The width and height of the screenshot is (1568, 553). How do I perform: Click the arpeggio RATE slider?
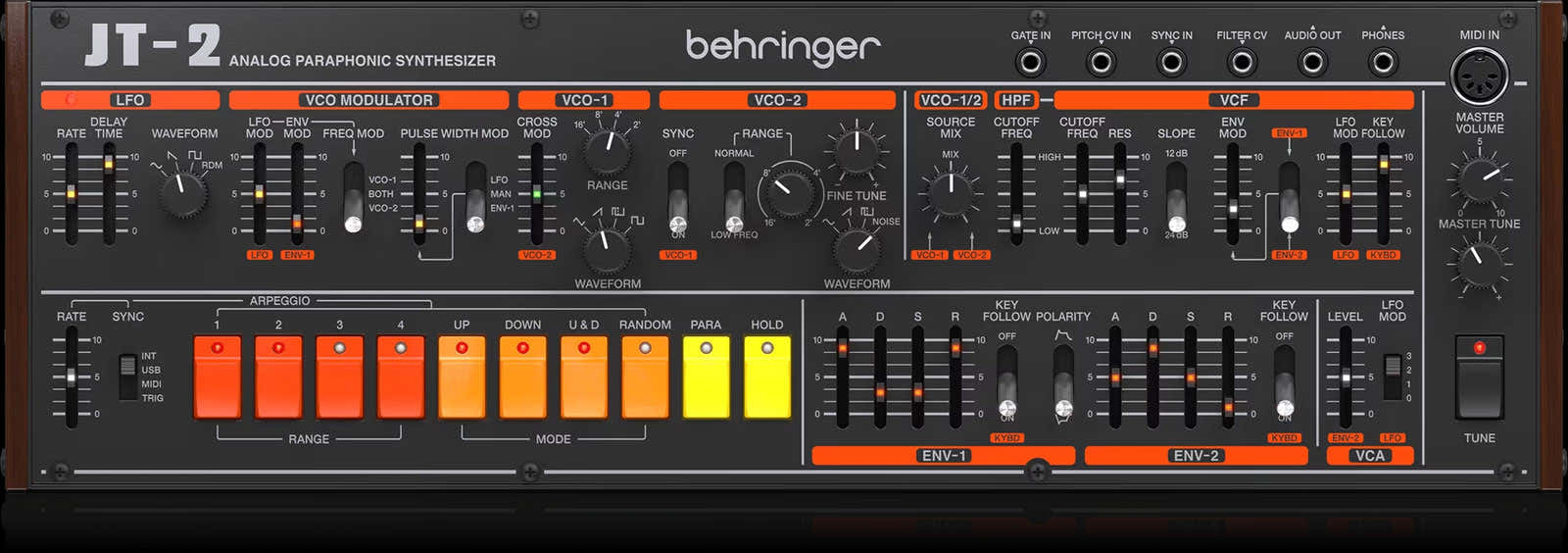click(x=71, y=377)
